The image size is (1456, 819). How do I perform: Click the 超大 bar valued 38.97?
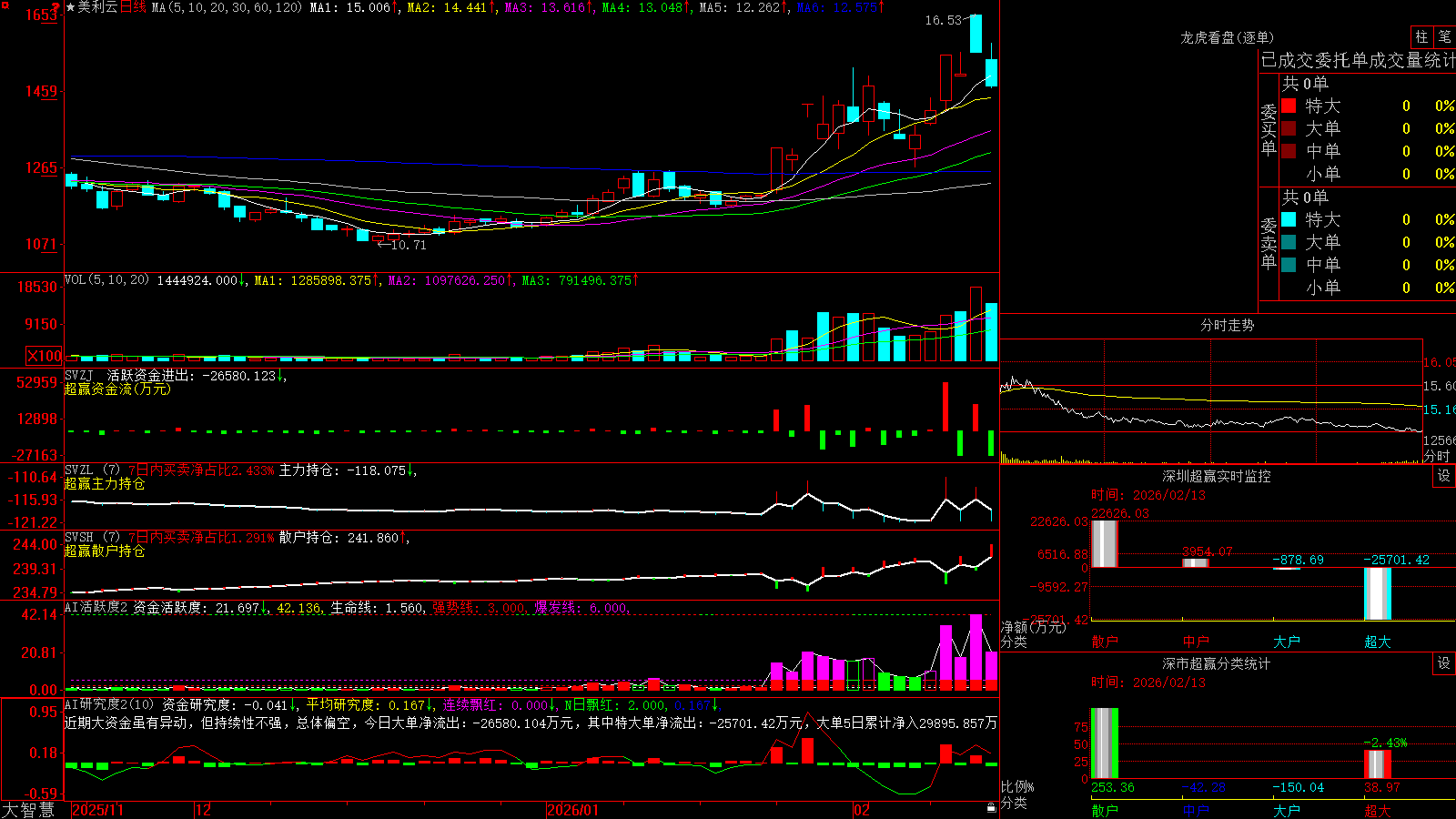coord(1378,764)
